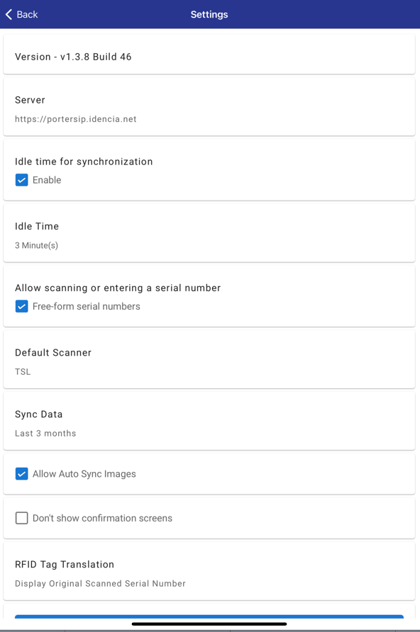Tap the home indicator bar at bottom

tap(209, 624)
